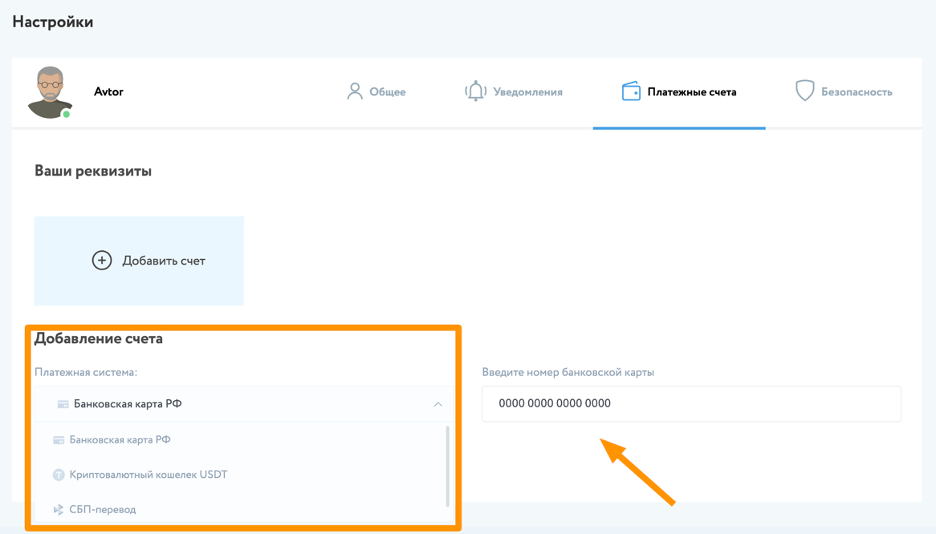
Task: Select the СБП-перевод payment option
Action: 102,510
